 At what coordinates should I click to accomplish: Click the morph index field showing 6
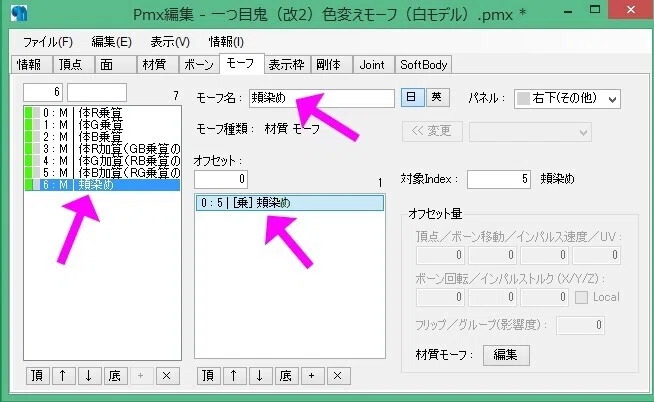(43, 92)
